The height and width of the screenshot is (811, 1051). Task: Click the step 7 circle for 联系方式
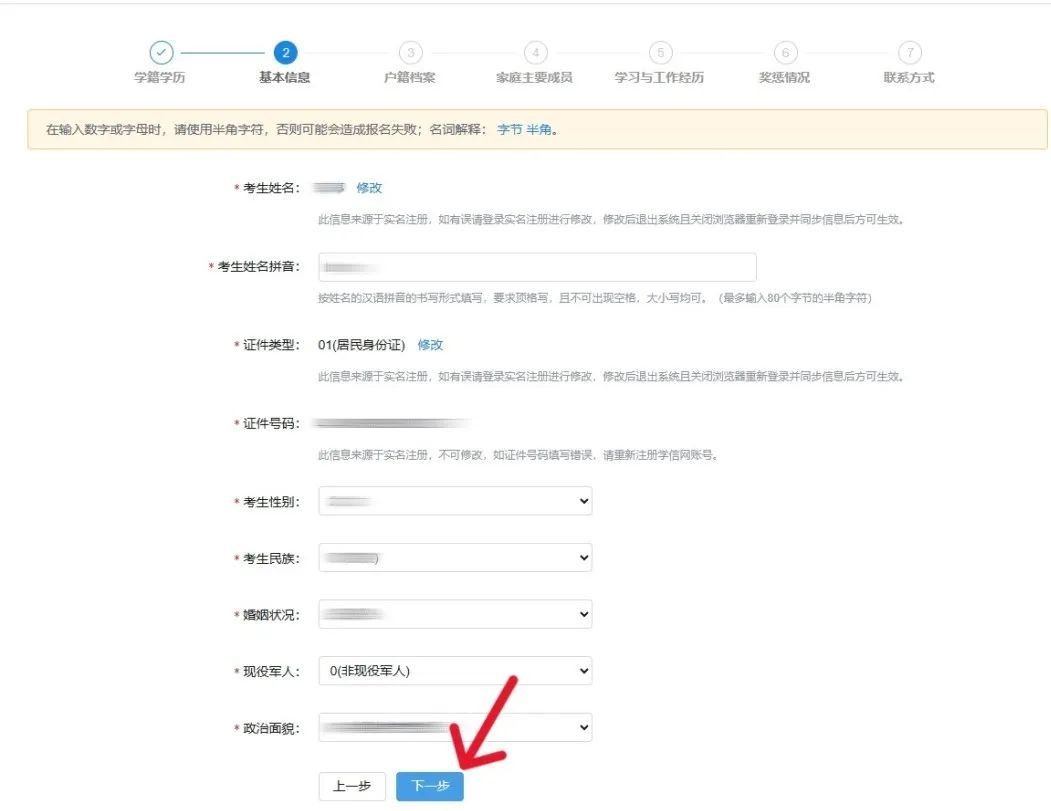click(909, 53)
